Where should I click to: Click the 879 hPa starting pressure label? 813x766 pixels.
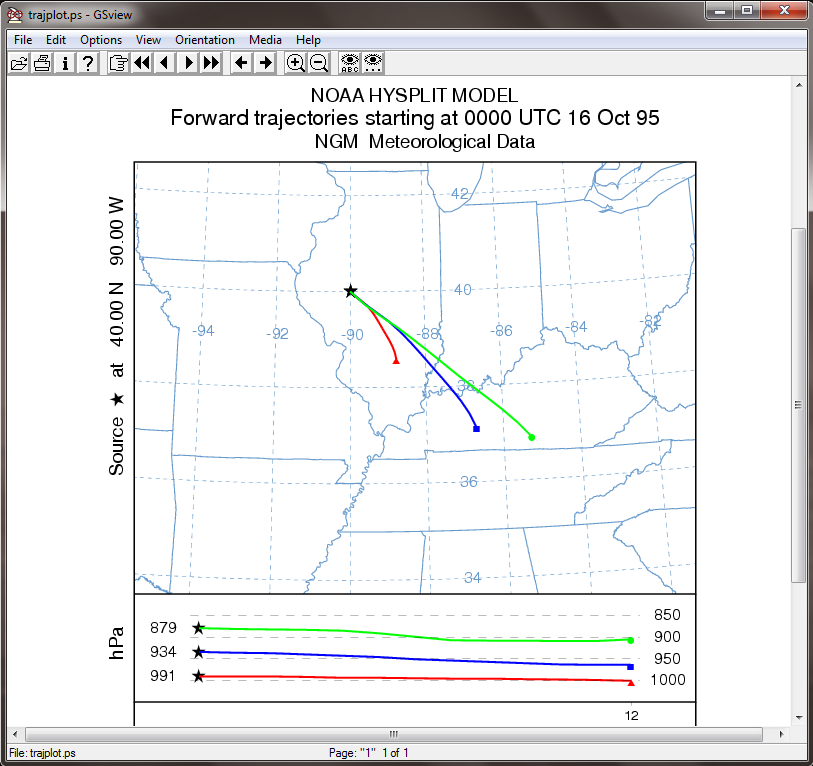point(163,628)
